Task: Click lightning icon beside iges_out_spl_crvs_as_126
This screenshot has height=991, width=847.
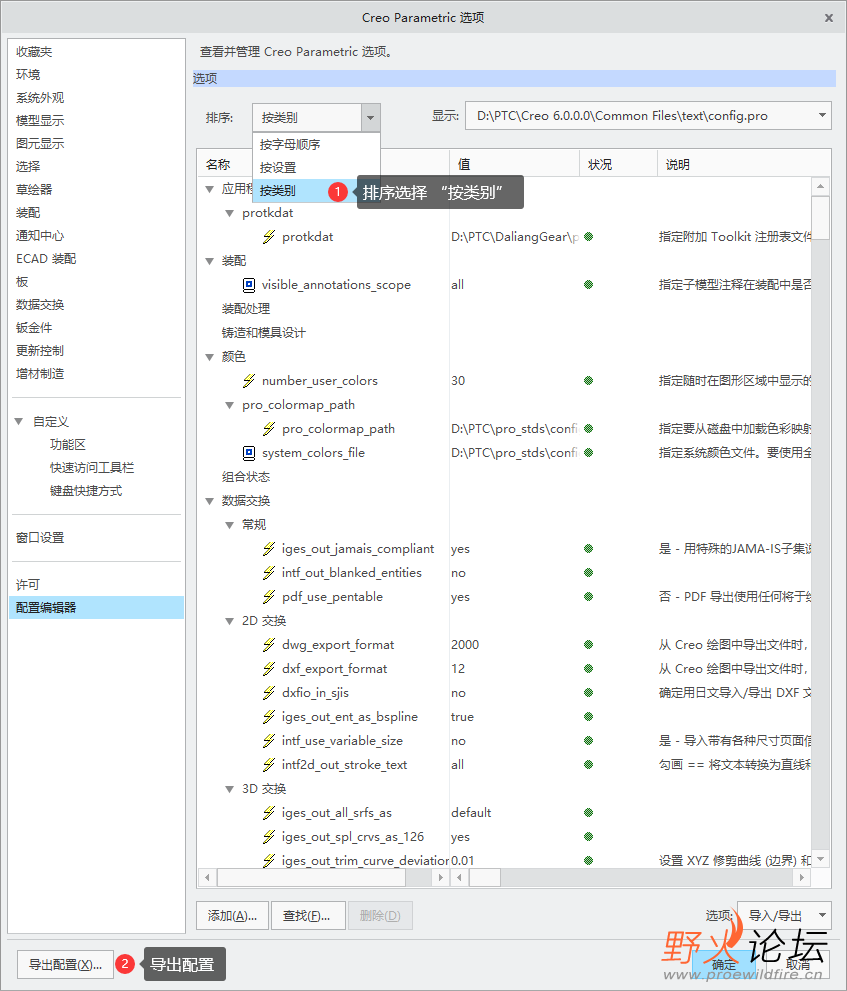Action: 269,837
